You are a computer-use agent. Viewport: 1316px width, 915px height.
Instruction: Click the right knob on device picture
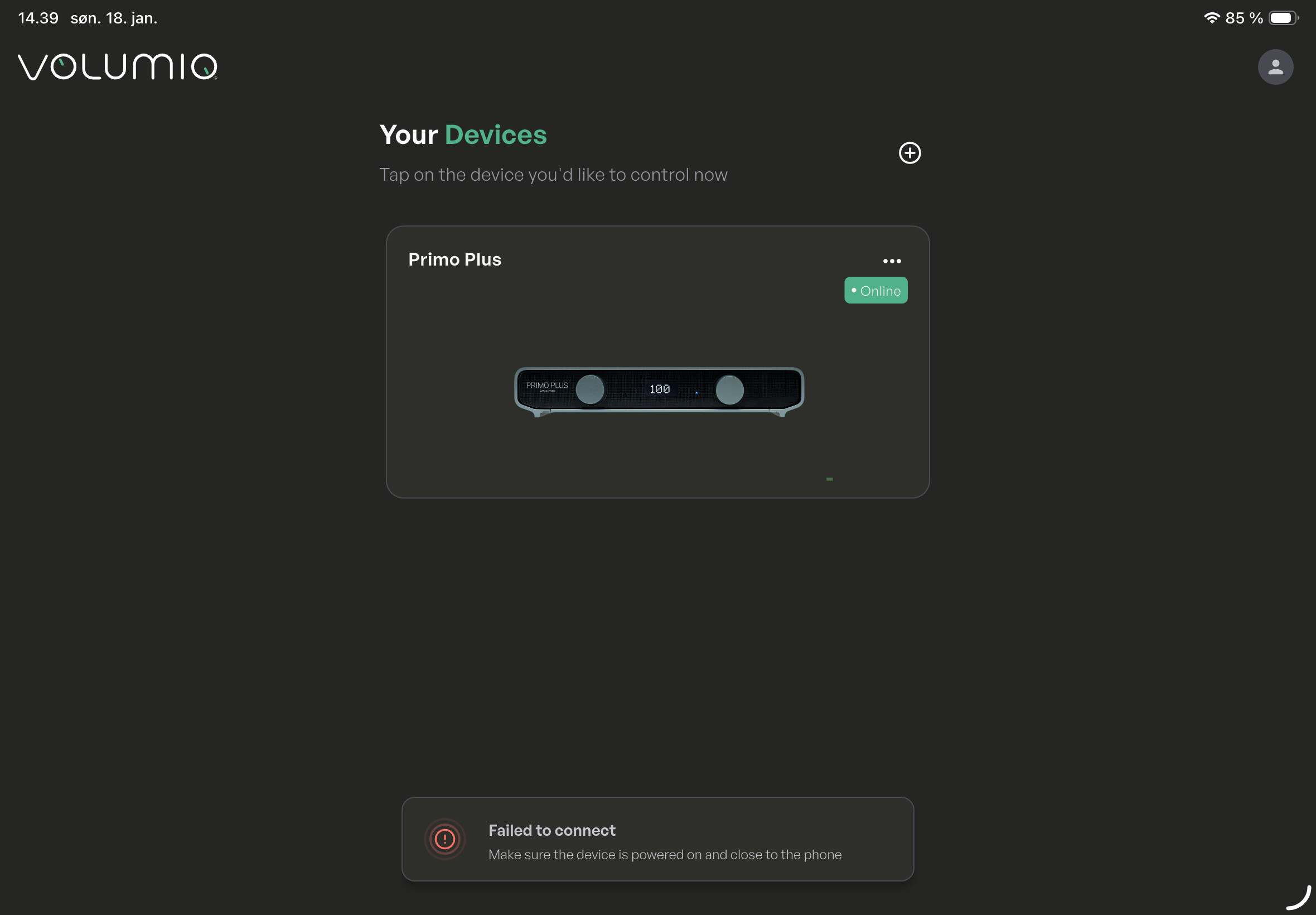coord(729,390)
